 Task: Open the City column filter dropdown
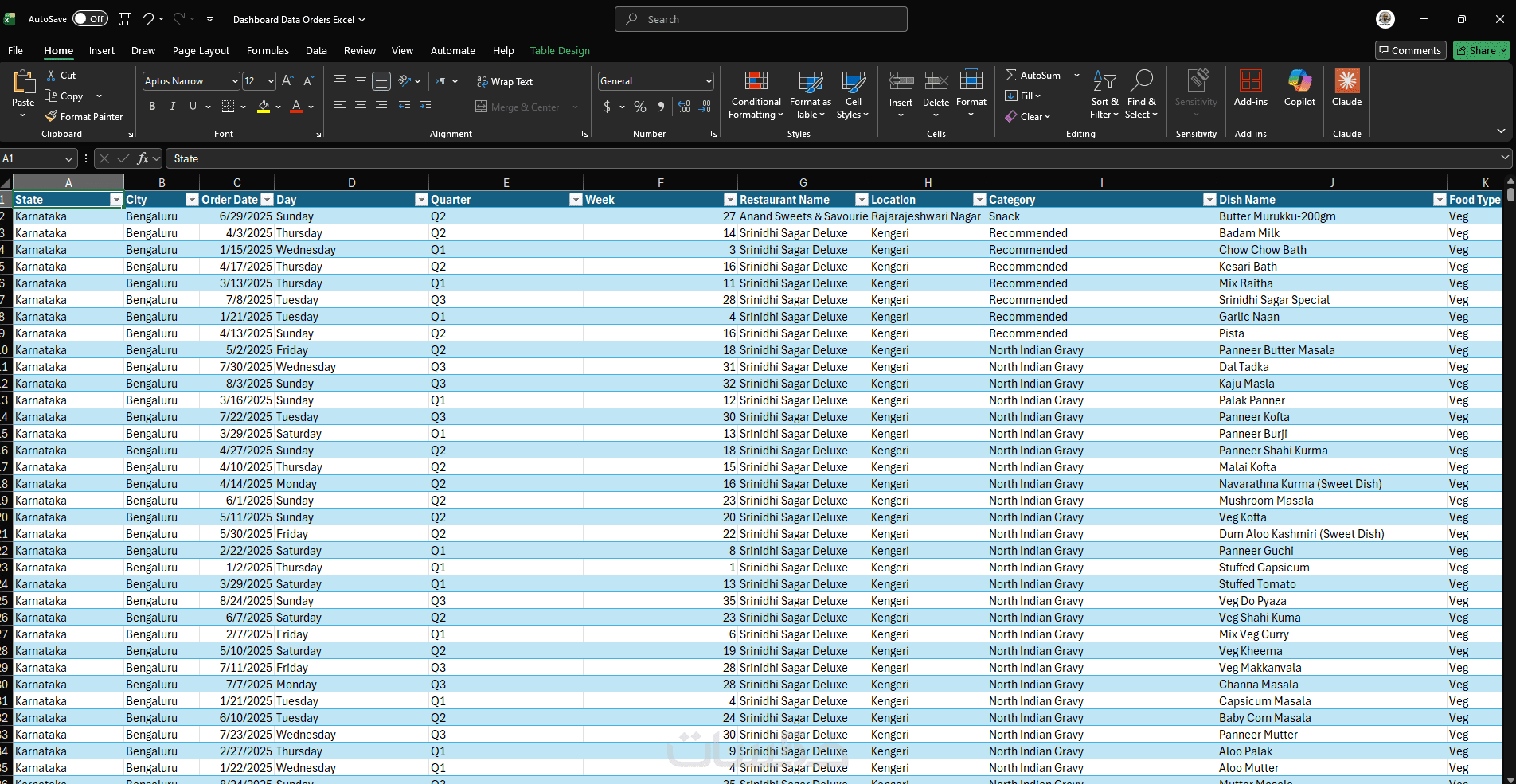(192, 200)
